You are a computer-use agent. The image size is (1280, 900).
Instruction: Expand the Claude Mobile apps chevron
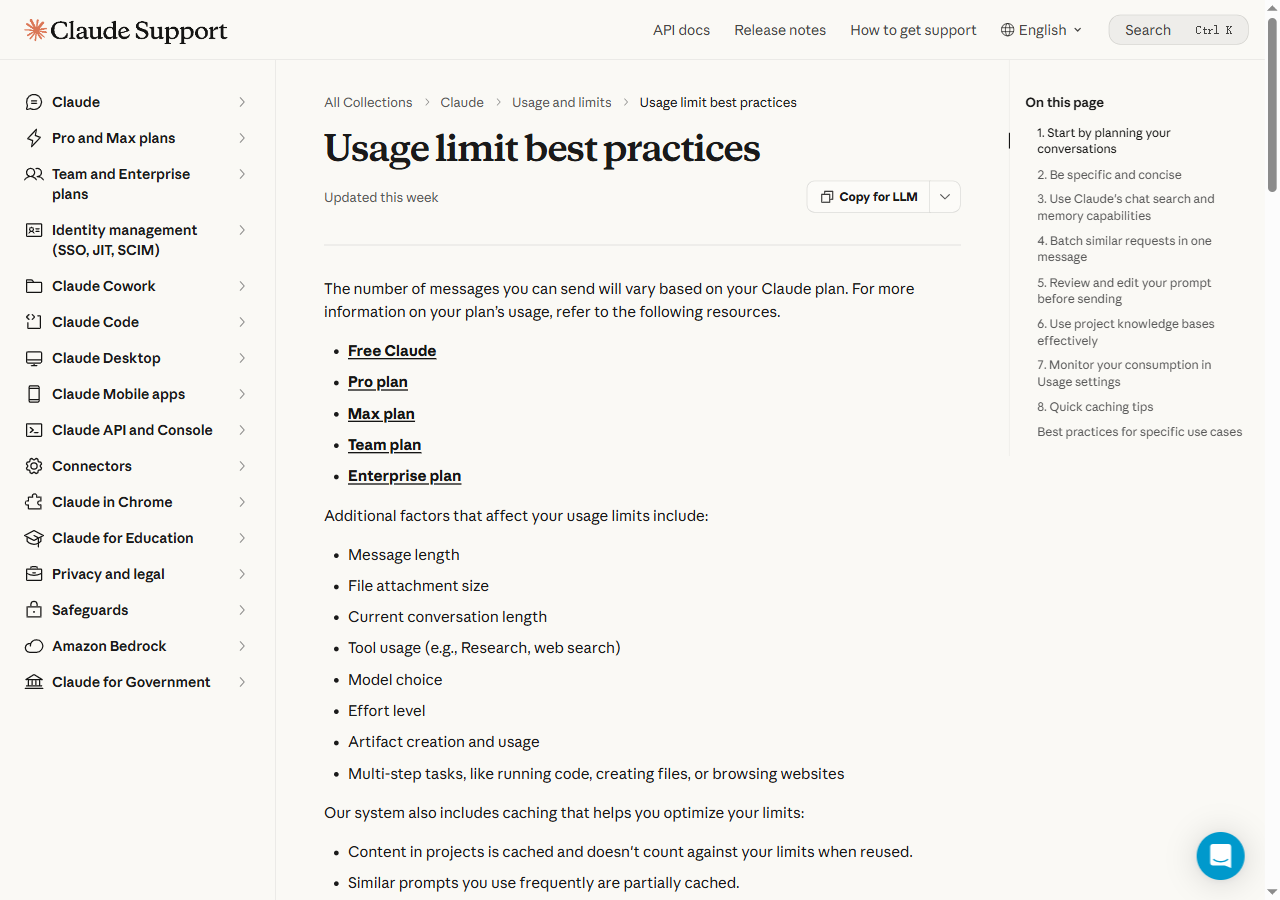click(242, 394)
